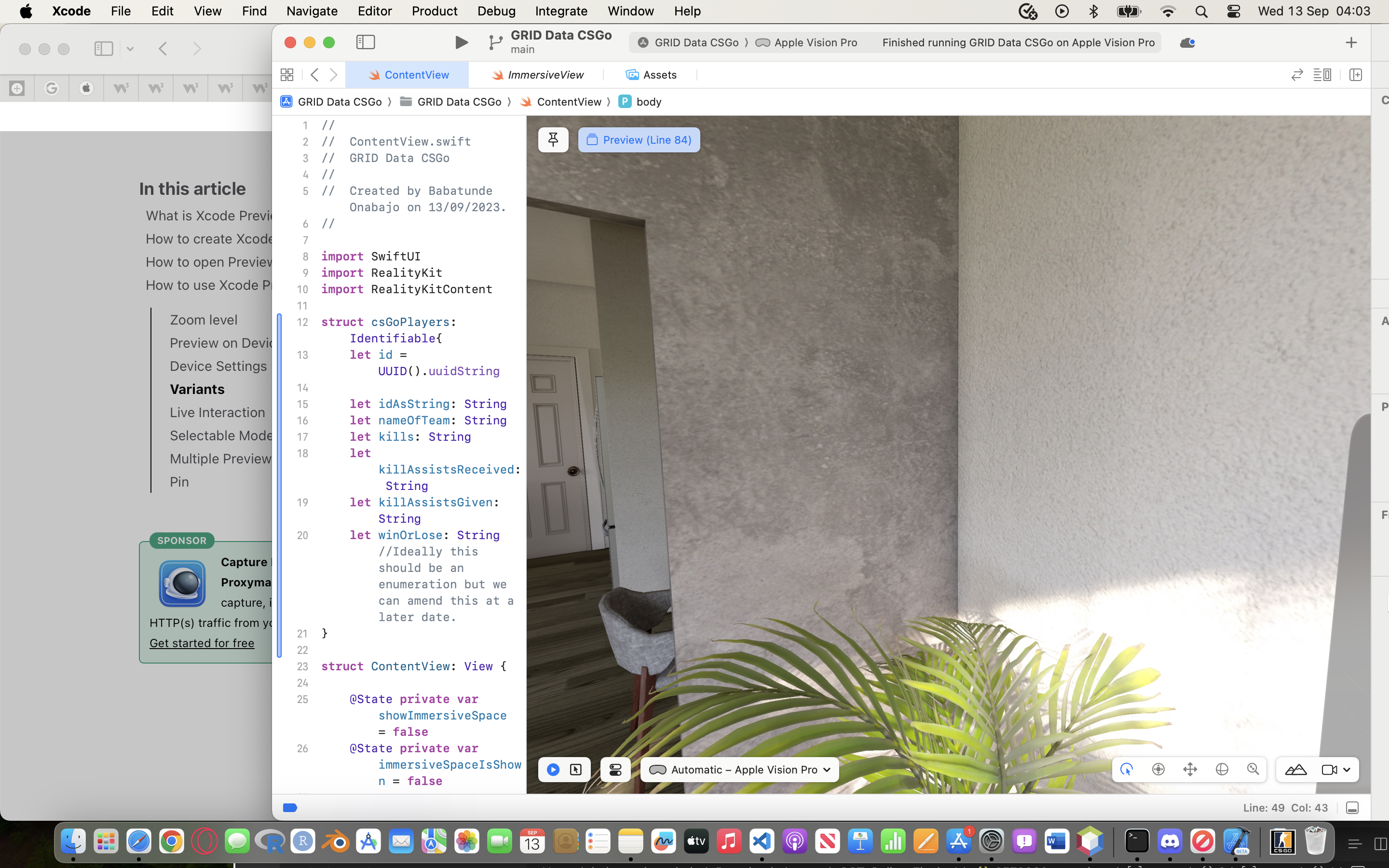Open the Product menu
This screenshot has width=1389, height=868.
tap(434, 11)
